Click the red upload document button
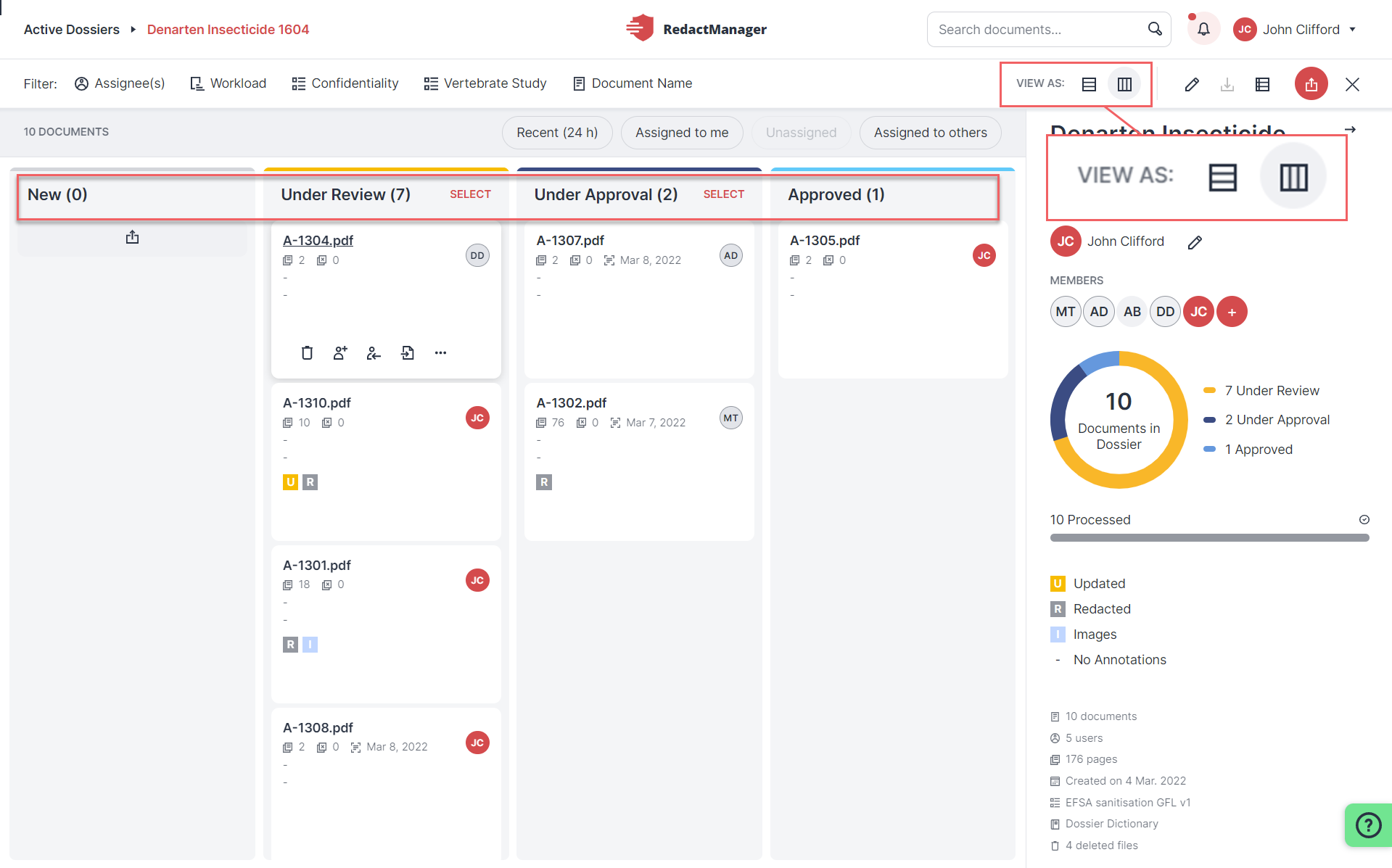The image size is (1392, 868). (x=1311, y=84)
